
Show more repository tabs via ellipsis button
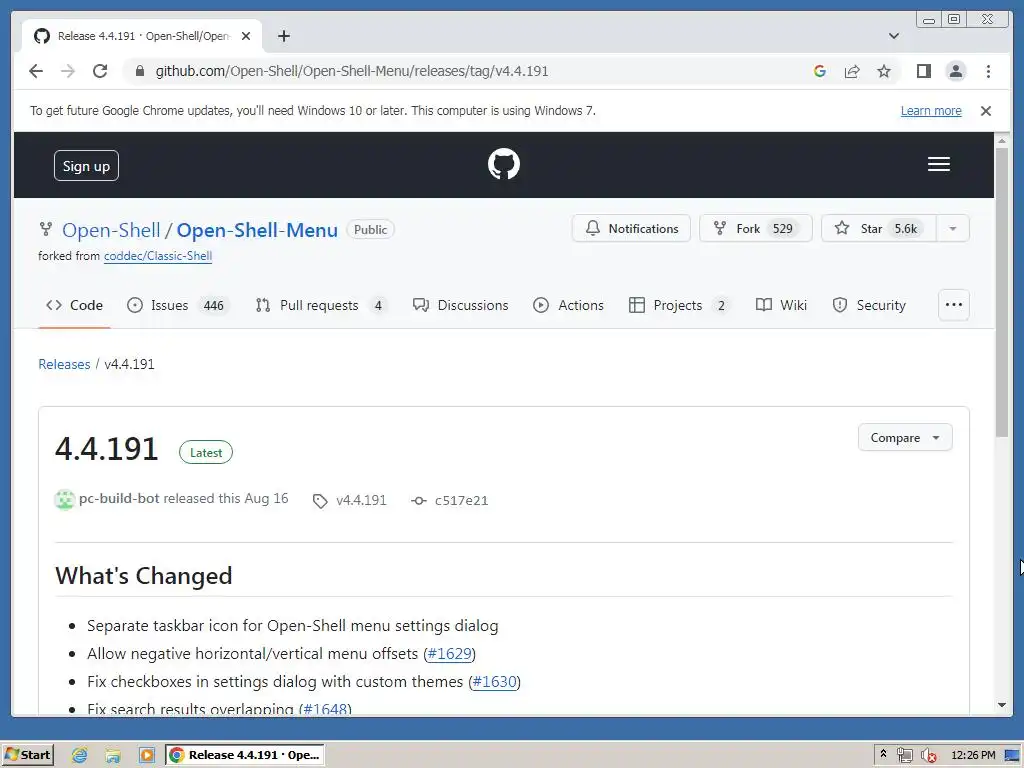coord(953,305)
